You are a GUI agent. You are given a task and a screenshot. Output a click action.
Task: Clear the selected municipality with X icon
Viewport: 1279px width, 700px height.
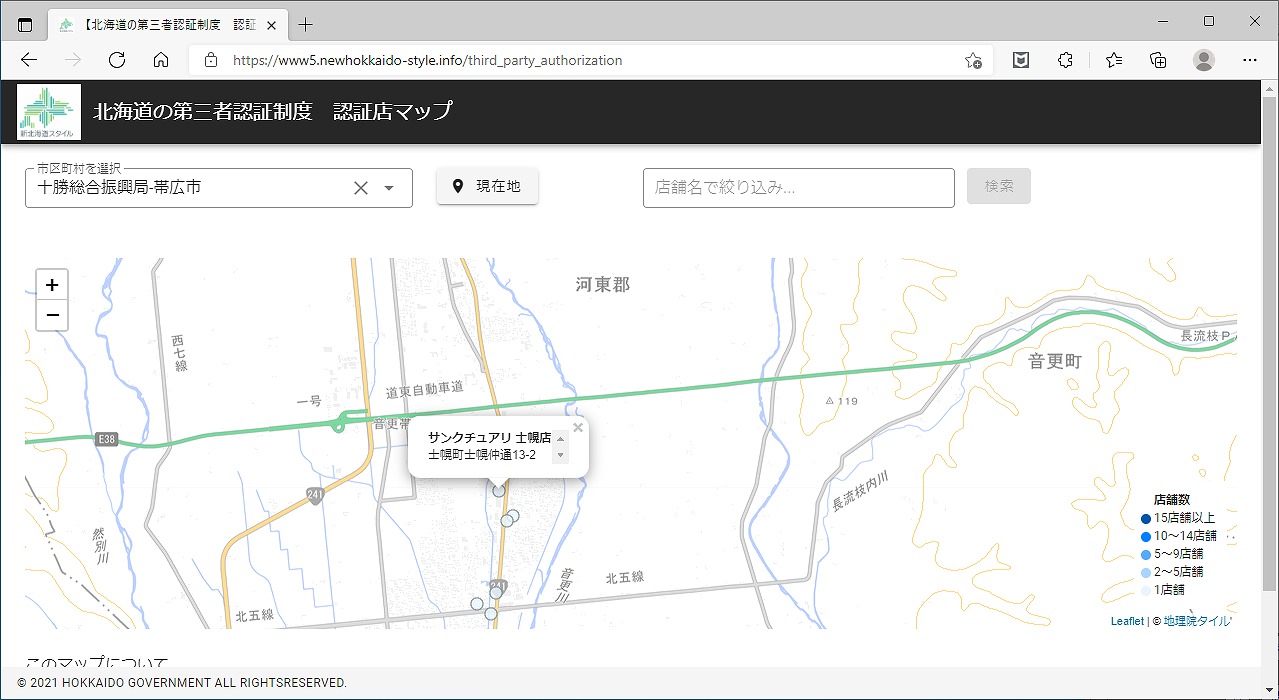coord(361,188)
